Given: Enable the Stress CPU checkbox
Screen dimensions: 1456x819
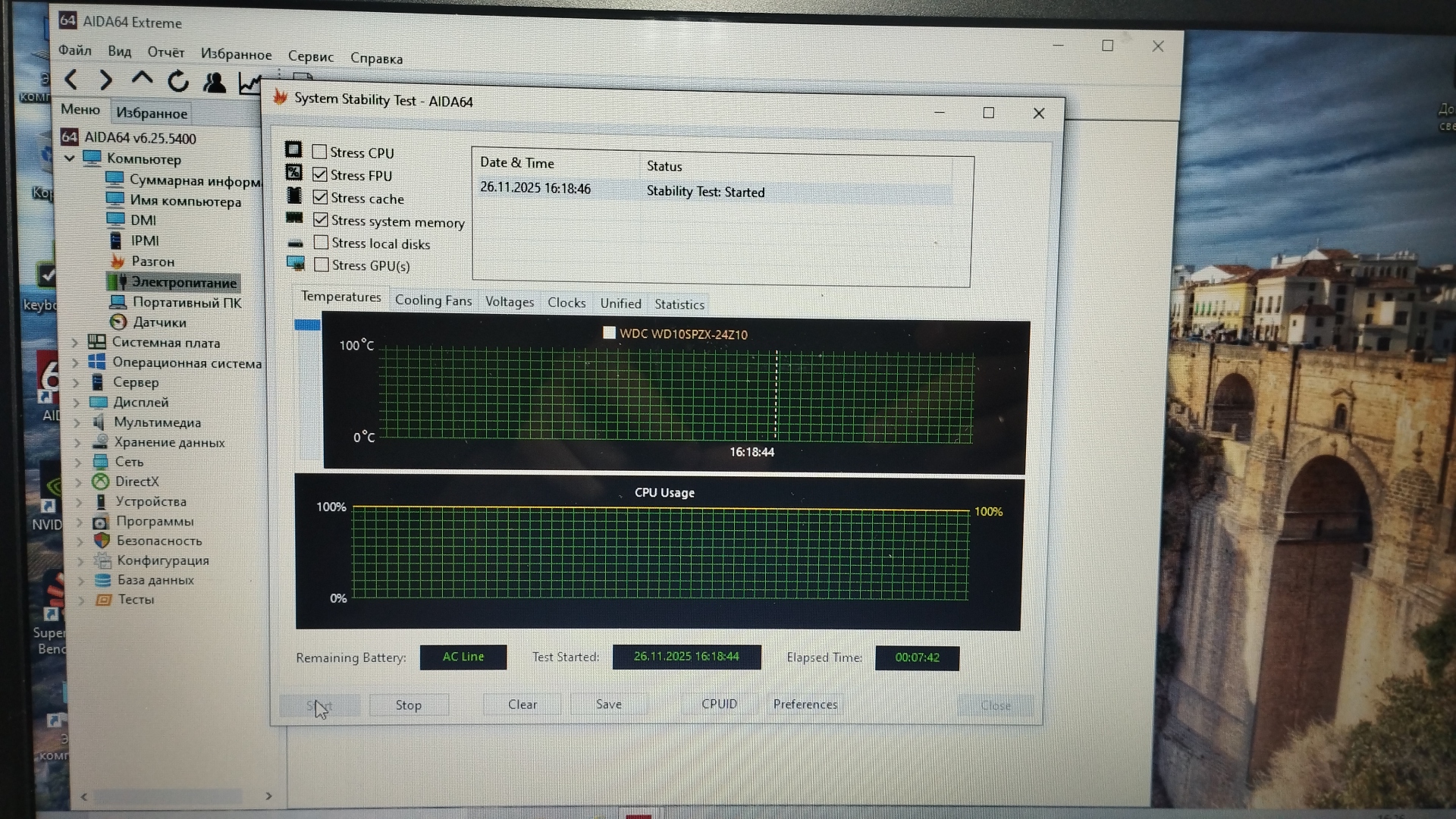Looking at the screenshot, I should pyautogui.click(x=319, y=152).
